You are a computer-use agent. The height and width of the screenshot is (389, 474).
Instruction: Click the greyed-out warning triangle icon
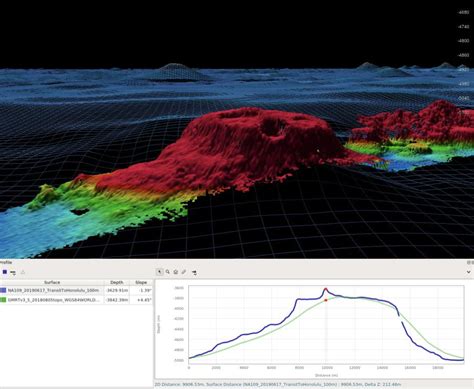(23, 272)
